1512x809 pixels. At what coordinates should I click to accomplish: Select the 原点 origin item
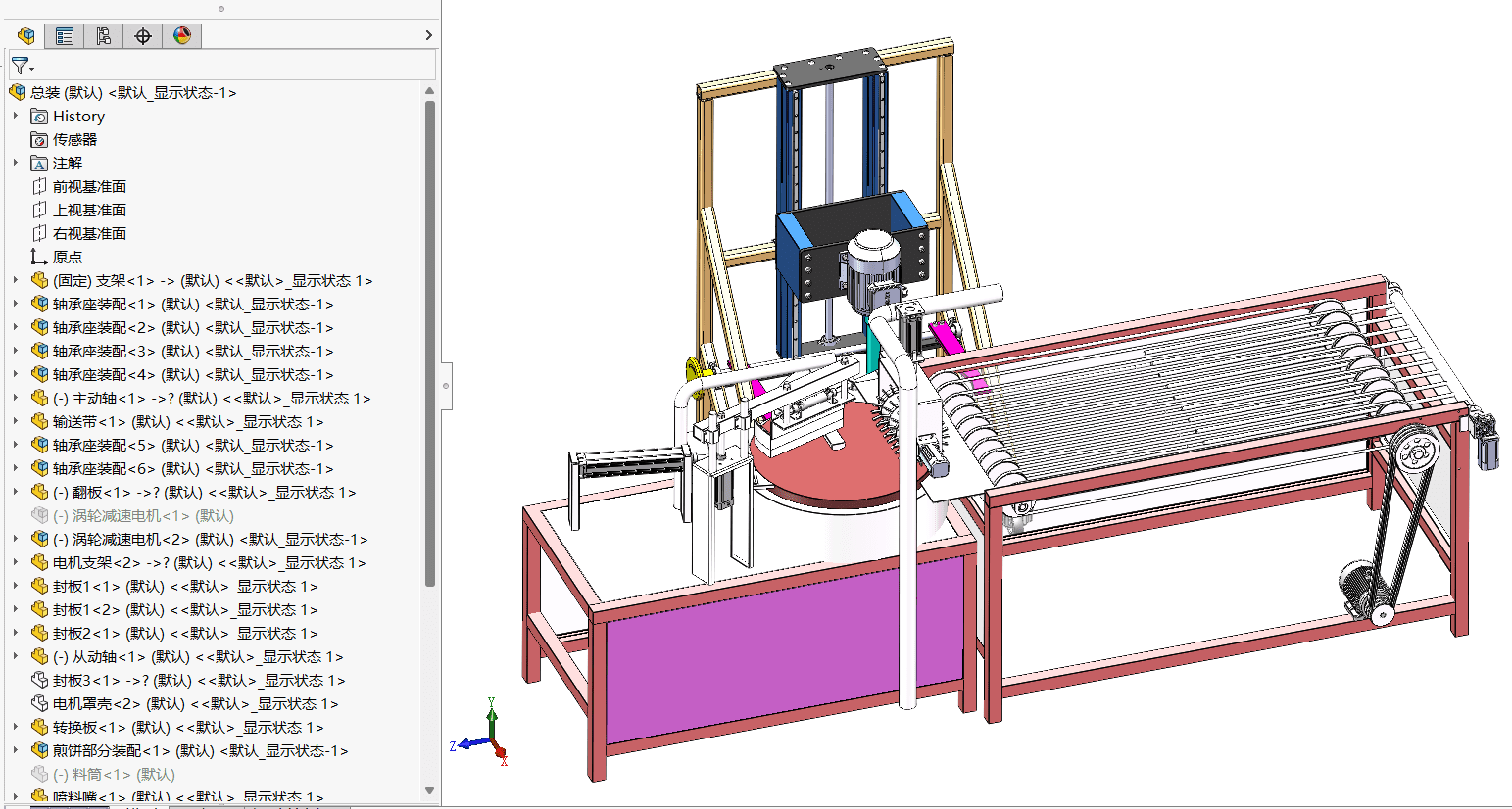(67, 257)
